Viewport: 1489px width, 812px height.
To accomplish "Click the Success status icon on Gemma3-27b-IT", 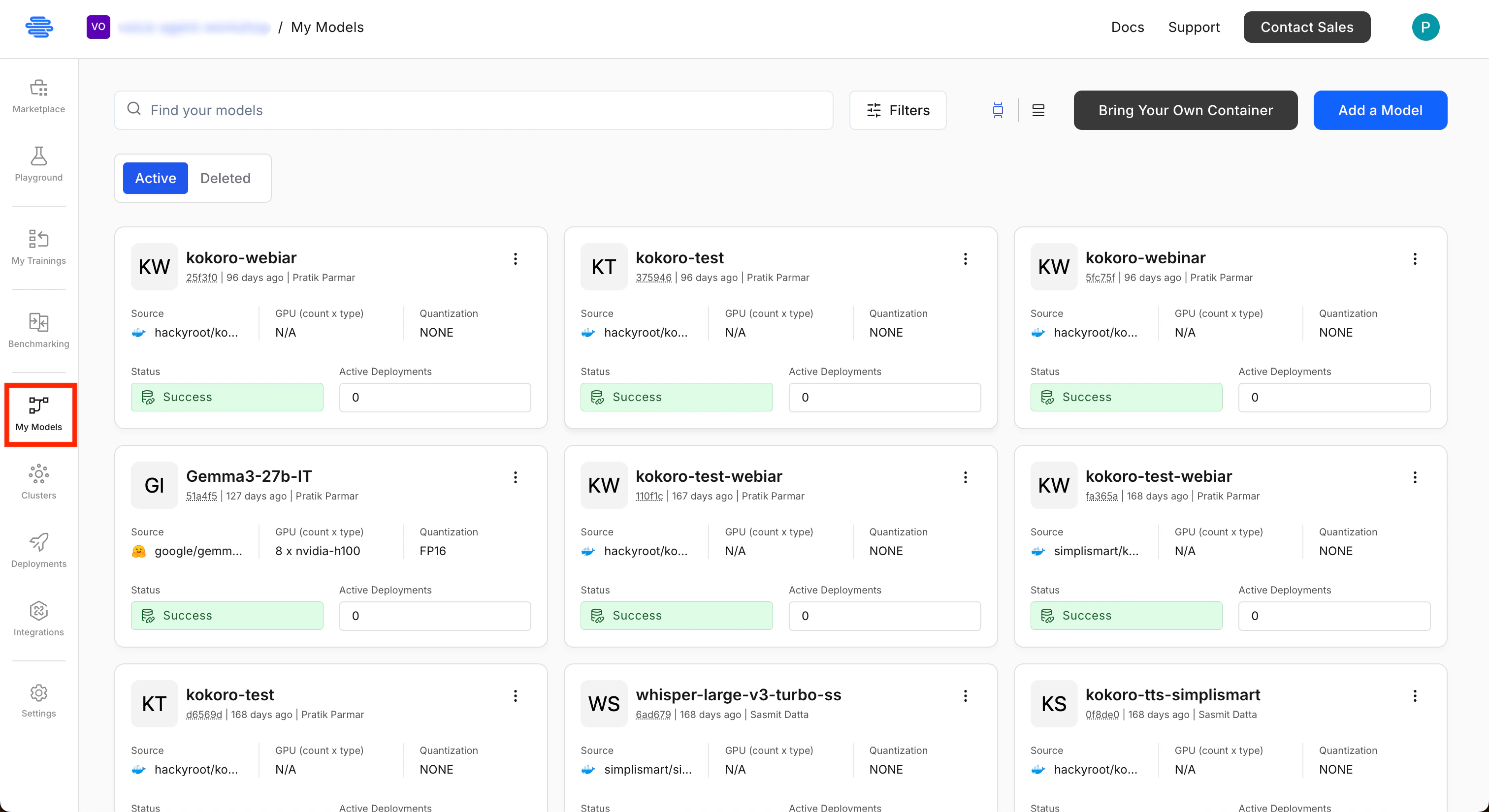I will 148,616.
